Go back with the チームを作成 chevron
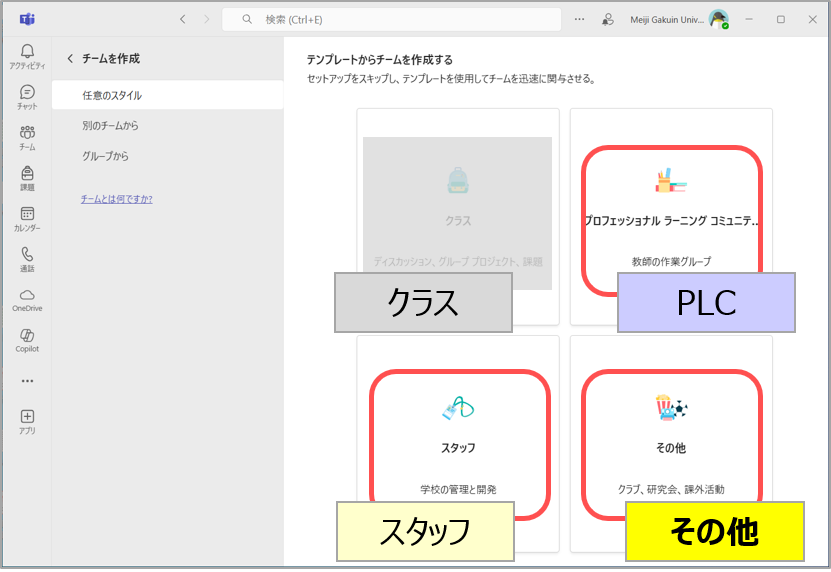This screenshot has height=572, width=831. (x=70, y=59)
